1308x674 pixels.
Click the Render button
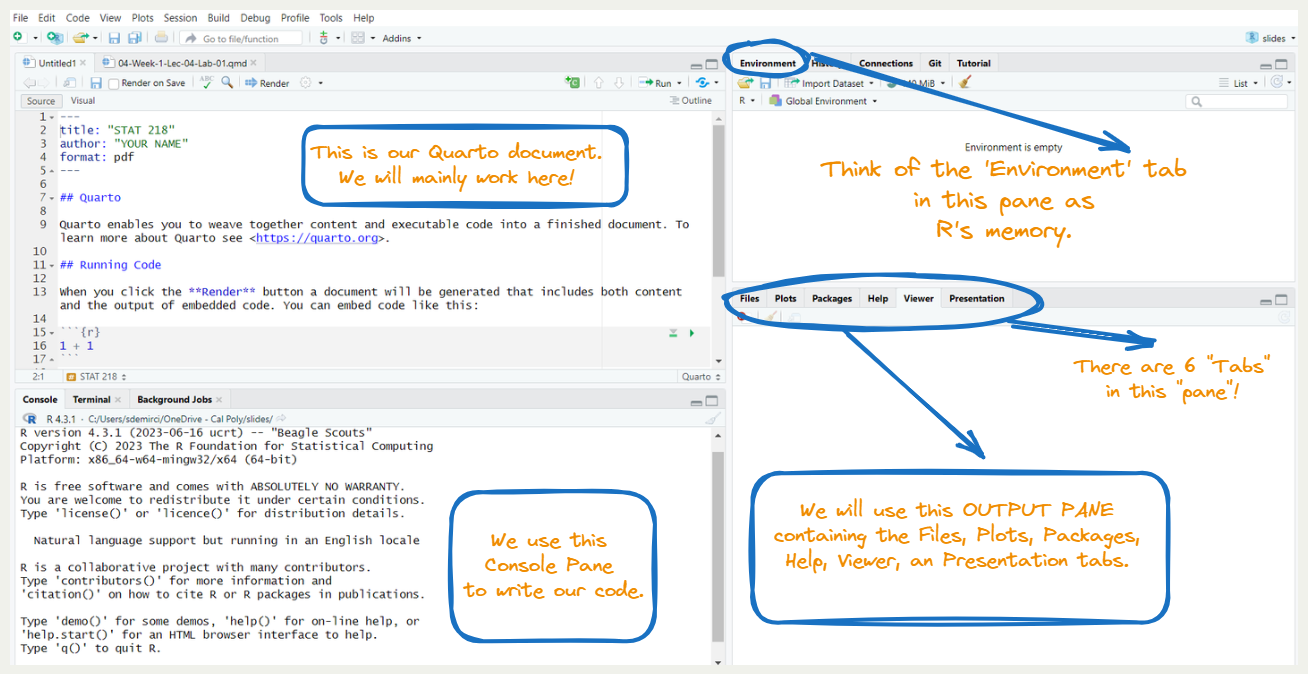click(x=268, y=84)
